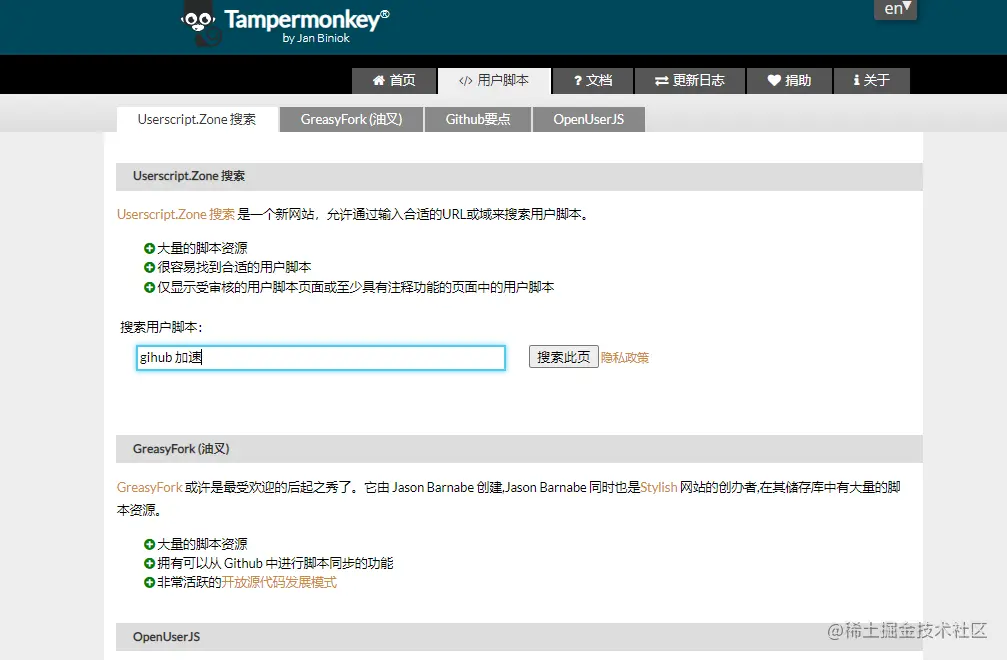Image resolution: width=1007 pixels, height=660 pixels.
Task: Click plus icon beside first 大量的脚本资源 in Userscript.Zone
Action: (149, 248)
